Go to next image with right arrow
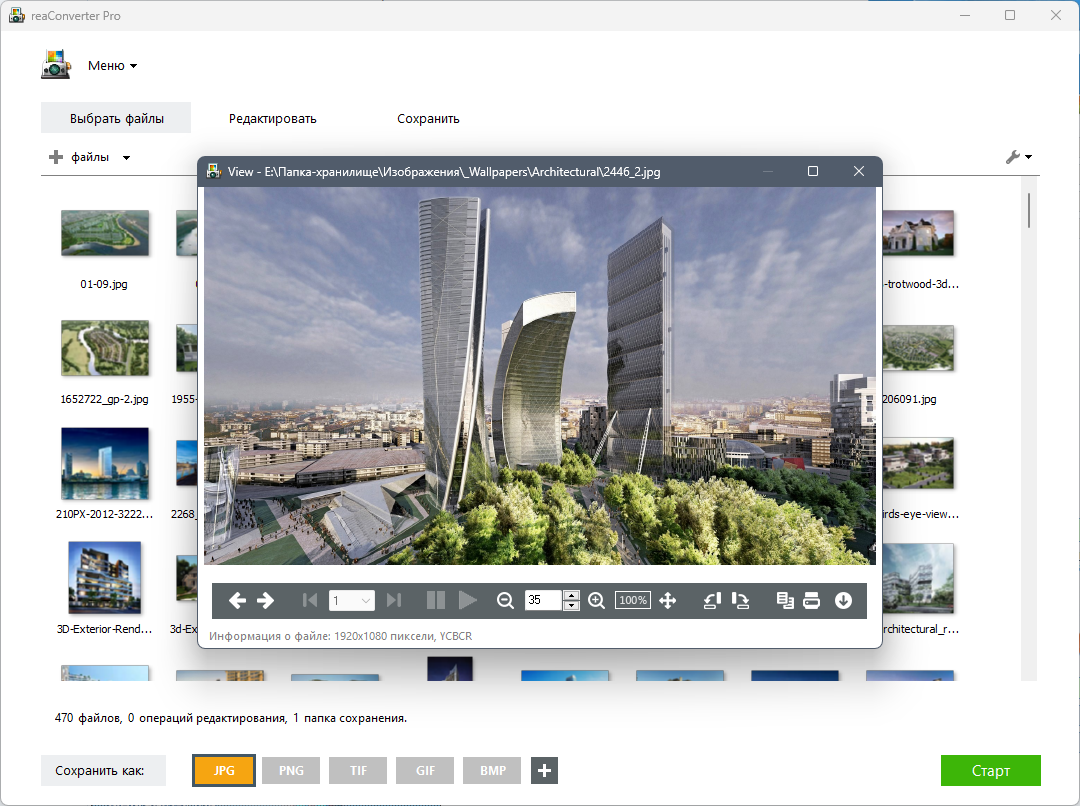Image resolution: width=1080 pixels, height=806 pixels. point(265,601)
